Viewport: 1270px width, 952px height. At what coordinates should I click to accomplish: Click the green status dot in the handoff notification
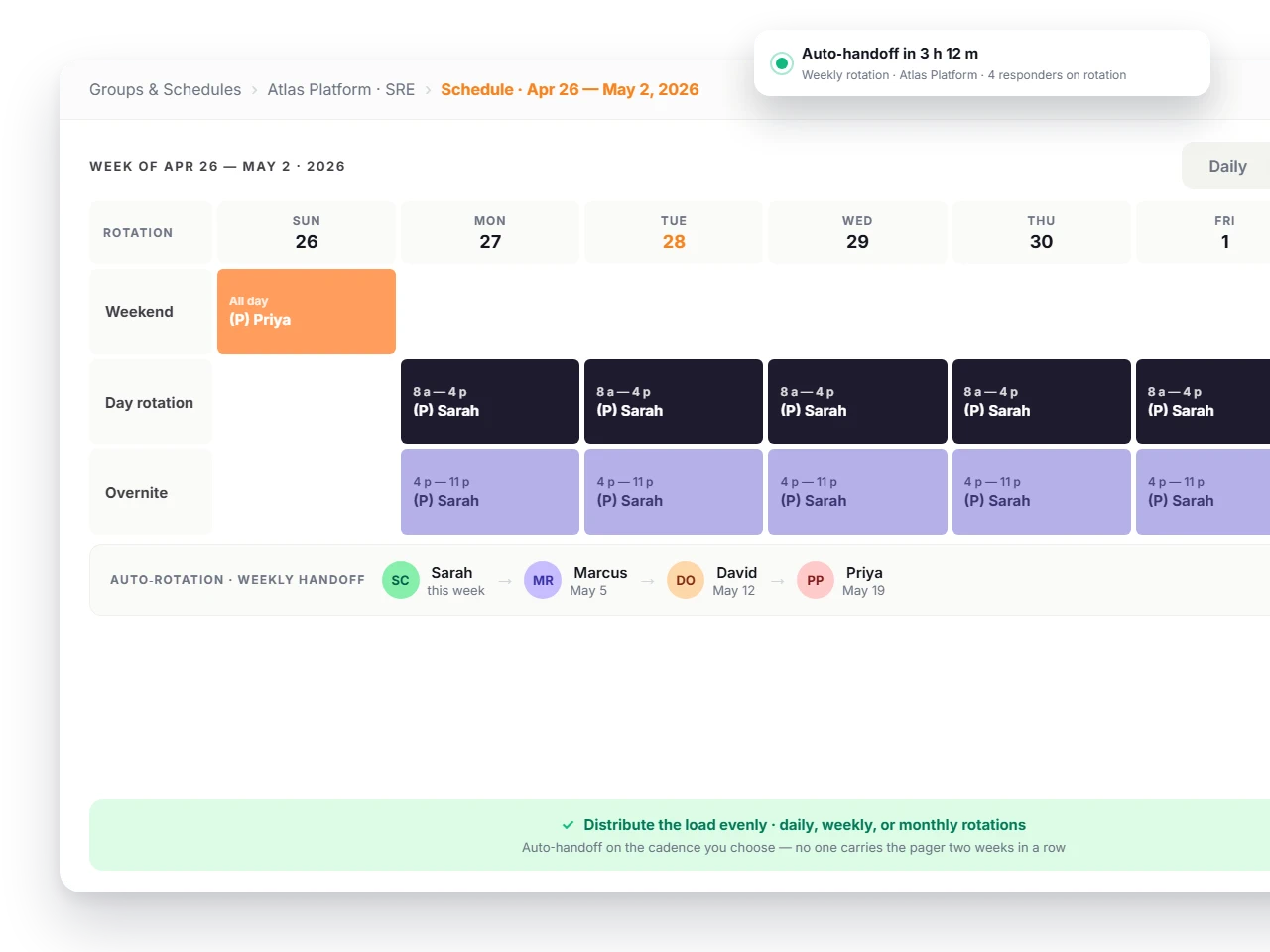tap(782, 63)
